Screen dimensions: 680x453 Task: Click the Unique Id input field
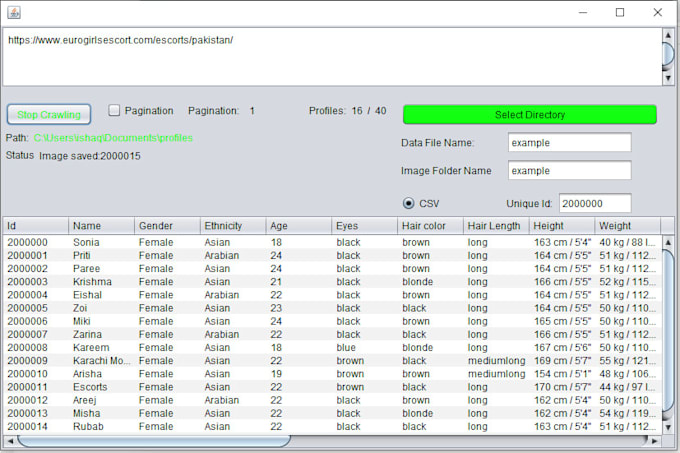595,203
